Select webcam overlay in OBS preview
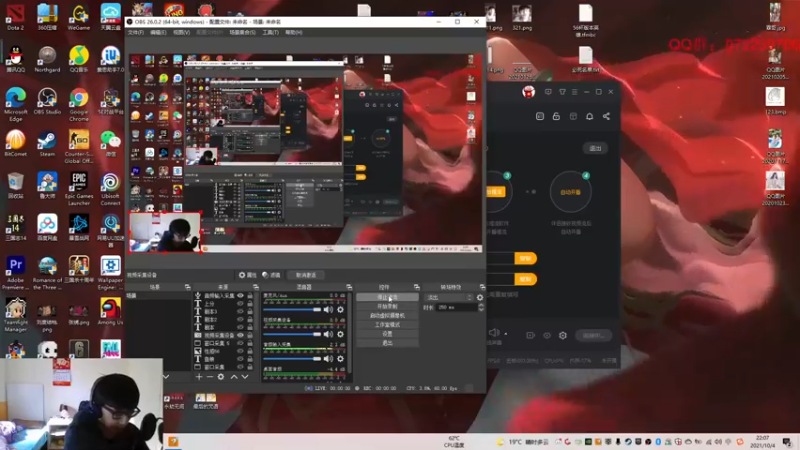This screenshot has height=450, width=800. pos(164,232)
